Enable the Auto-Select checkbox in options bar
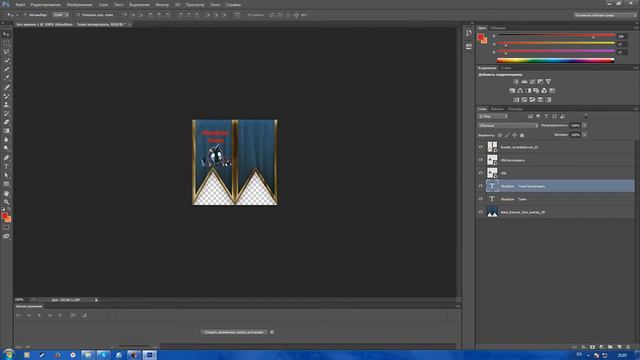Image resolution: width=640 pixels, height=360 pixels. click(x=25, y=15)
